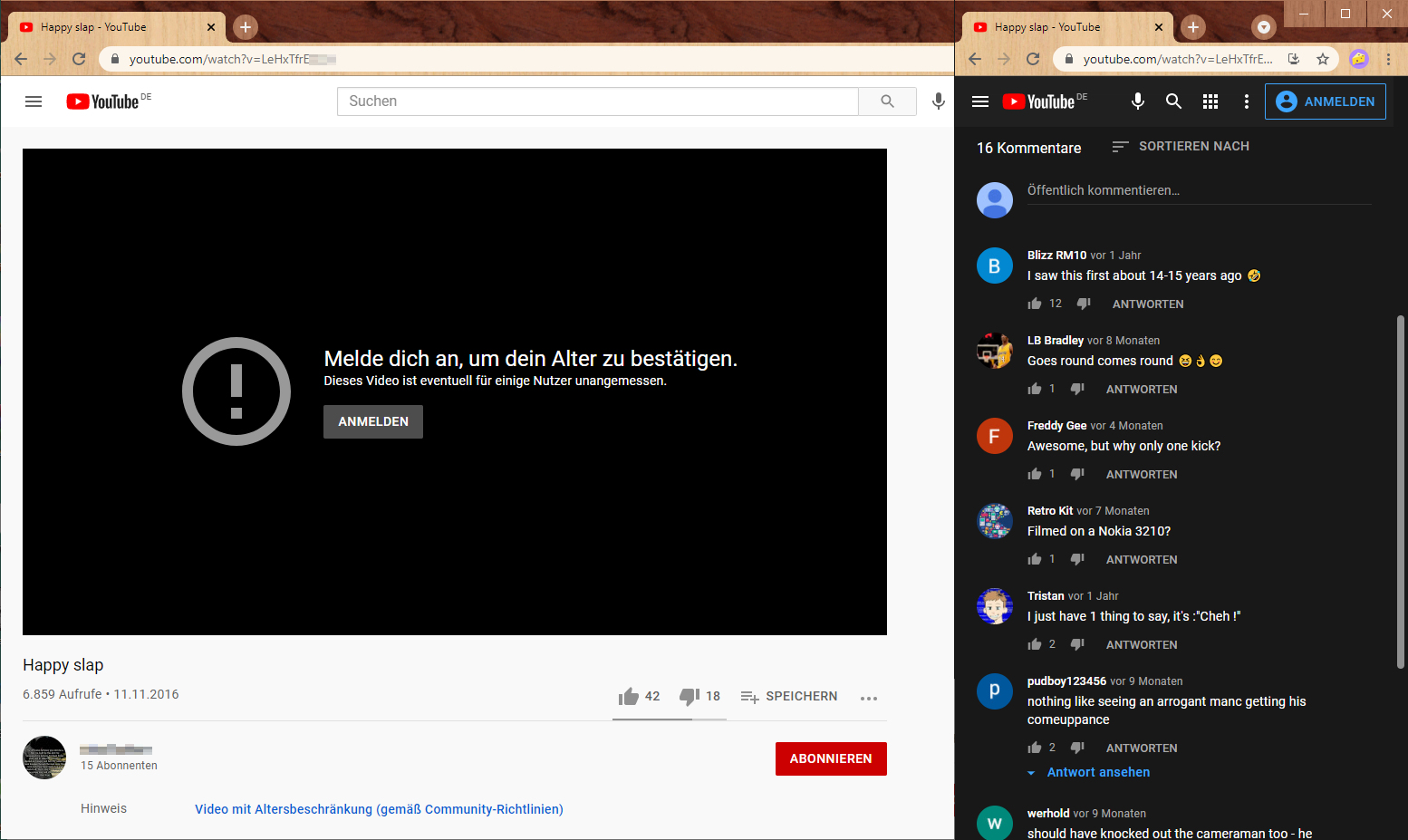The height and width of the screenshot is (840, 1408).
Task: Click the like/dislike ratio bar under the video
Action: coord(670,719)
